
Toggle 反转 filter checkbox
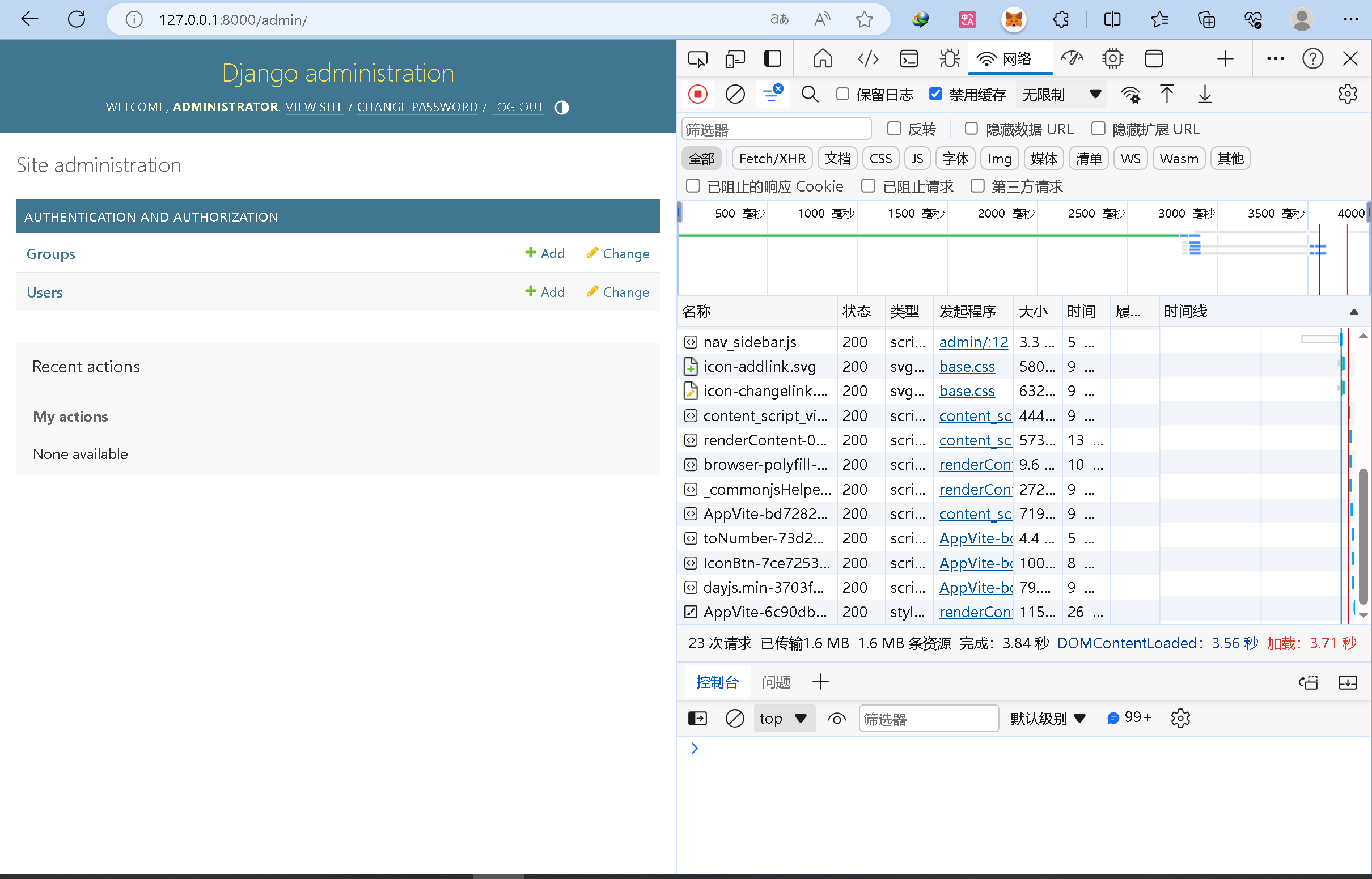point(893,128)
